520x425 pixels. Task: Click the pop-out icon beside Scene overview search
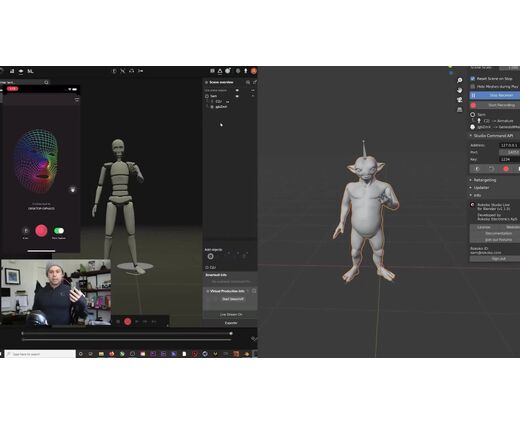pyautogui.click(x=255, y=82)
